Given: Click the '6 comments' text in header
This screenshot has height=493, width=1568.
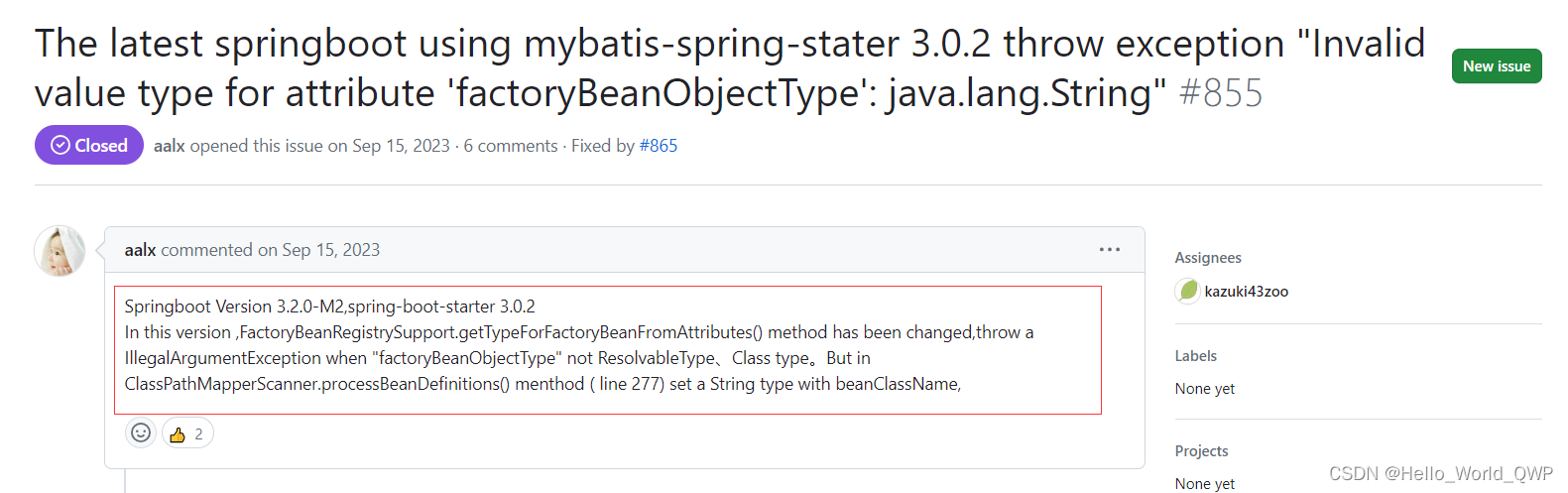Looking at the screenshot, I should pyautogui.click(x=511, y=146).
